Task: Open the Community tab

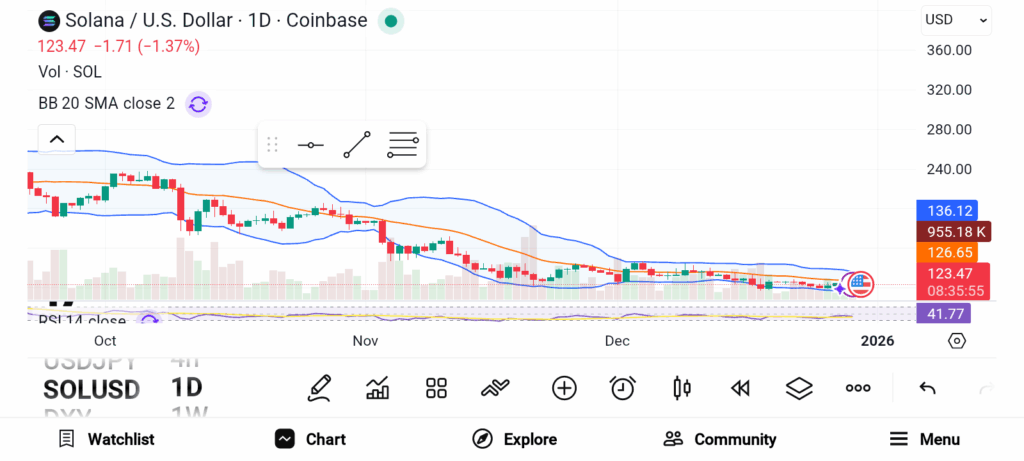Action: click(720, 439)
